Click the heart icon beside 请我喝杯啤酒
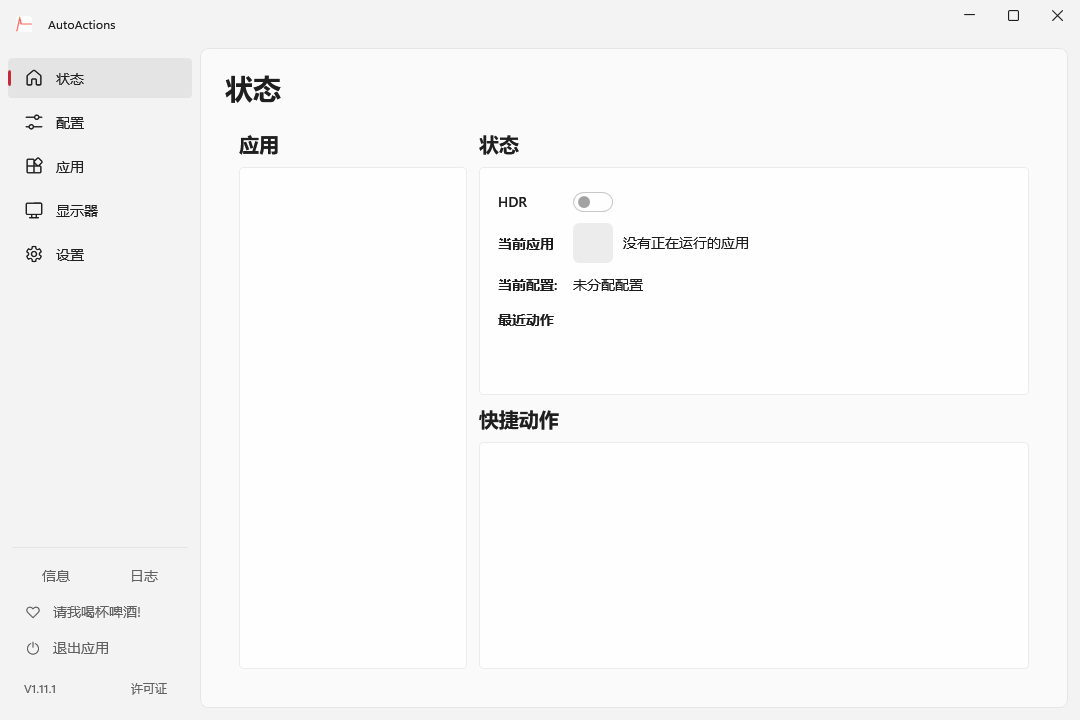The width and height of the screenshot is (1080, 720). [x=33, y=612]
